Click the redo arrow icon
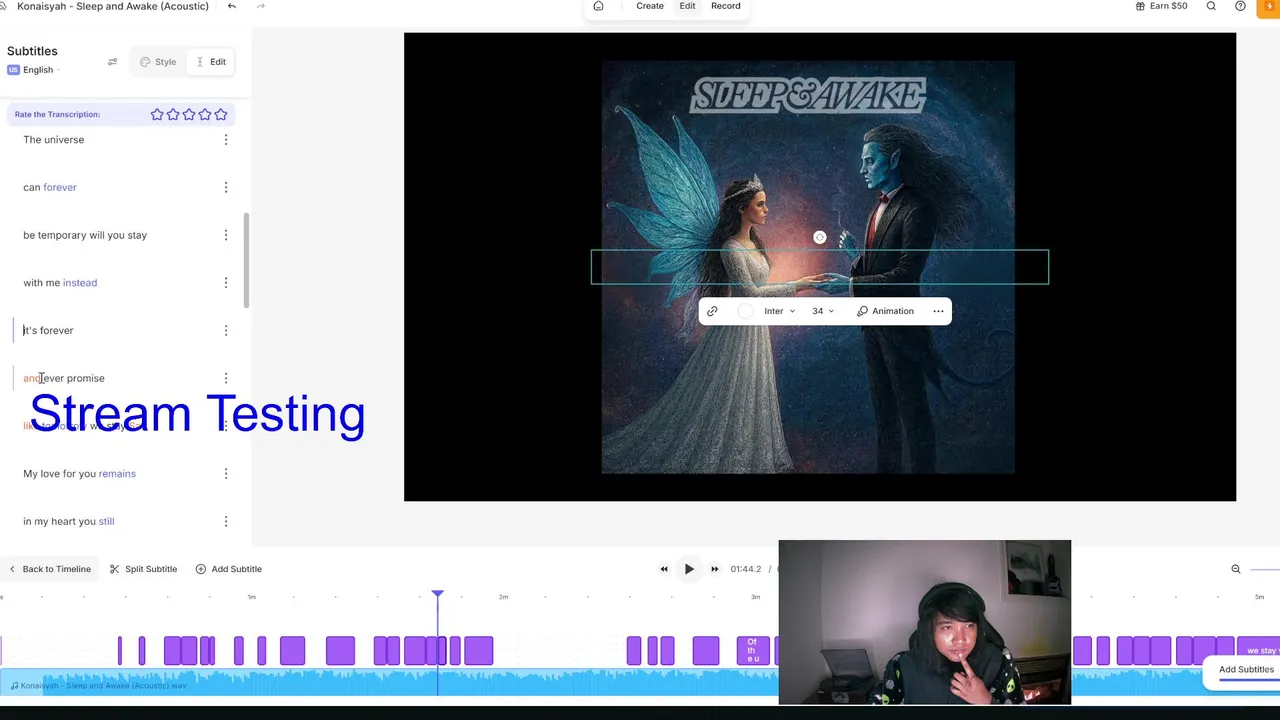This screenshot has width=1280, height=720. (261, 6)
